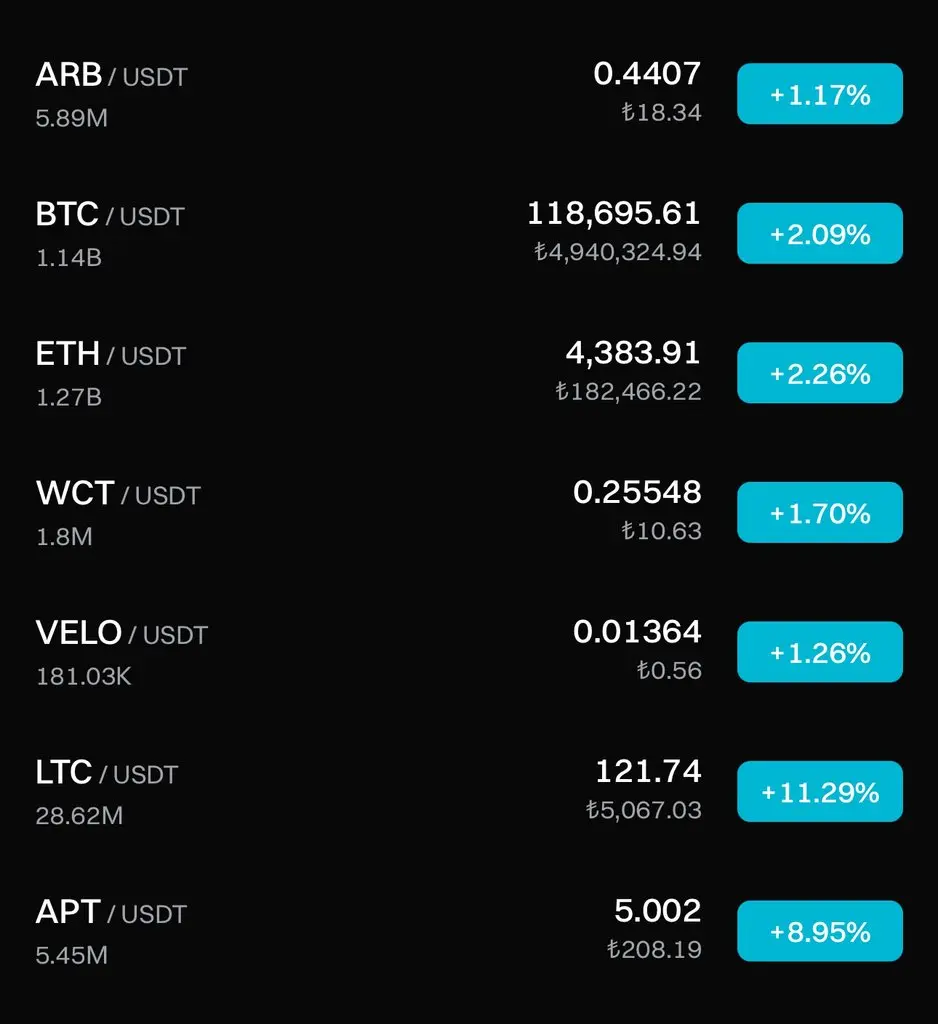Select the ETH price 4,383.91
Viewport: 938px width, 1024px height.
tap(633, 353)
